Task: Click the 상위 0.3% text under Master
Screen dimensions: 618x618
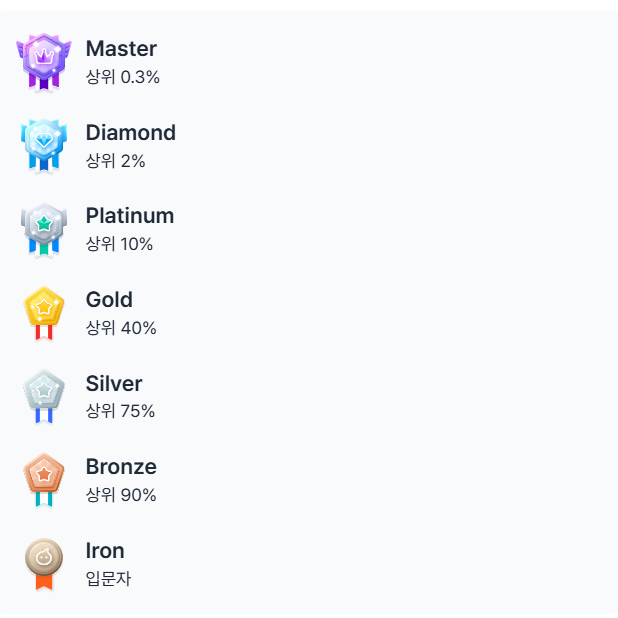Action: tap(123, 77)
